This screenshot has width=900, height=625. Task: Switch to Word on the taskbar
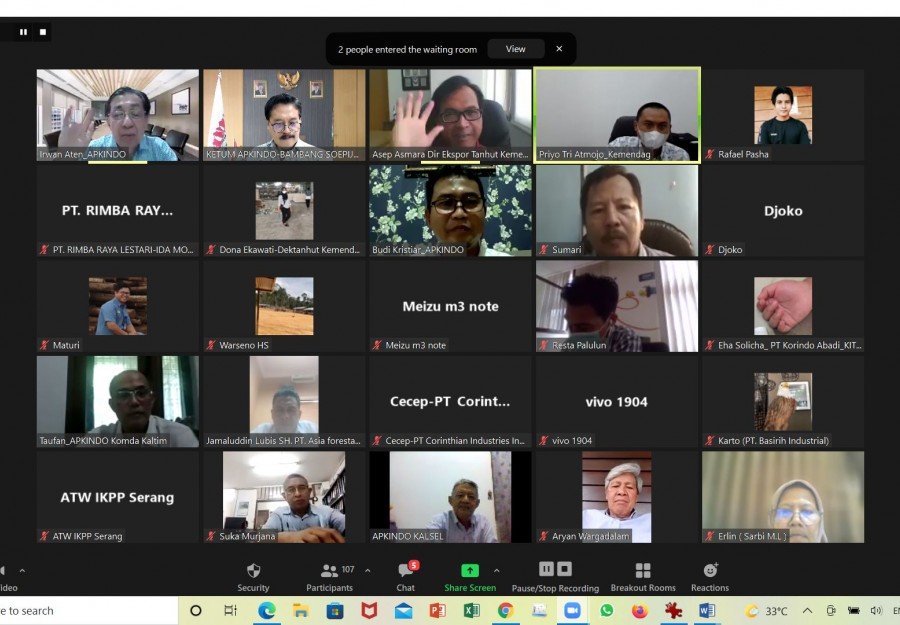click(707, 611)
